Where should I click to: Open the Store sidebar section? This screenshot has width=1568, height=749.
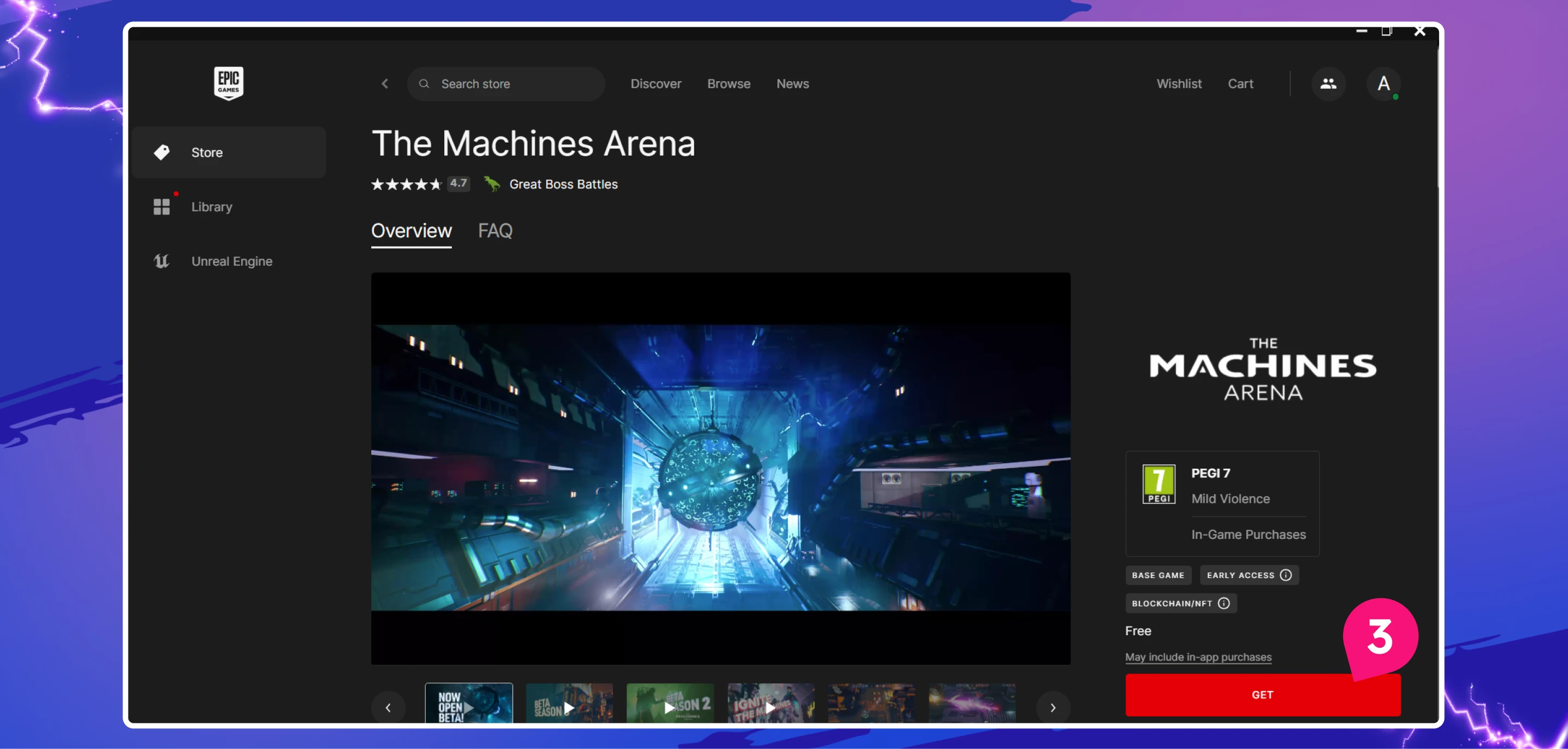click(228, 152)
